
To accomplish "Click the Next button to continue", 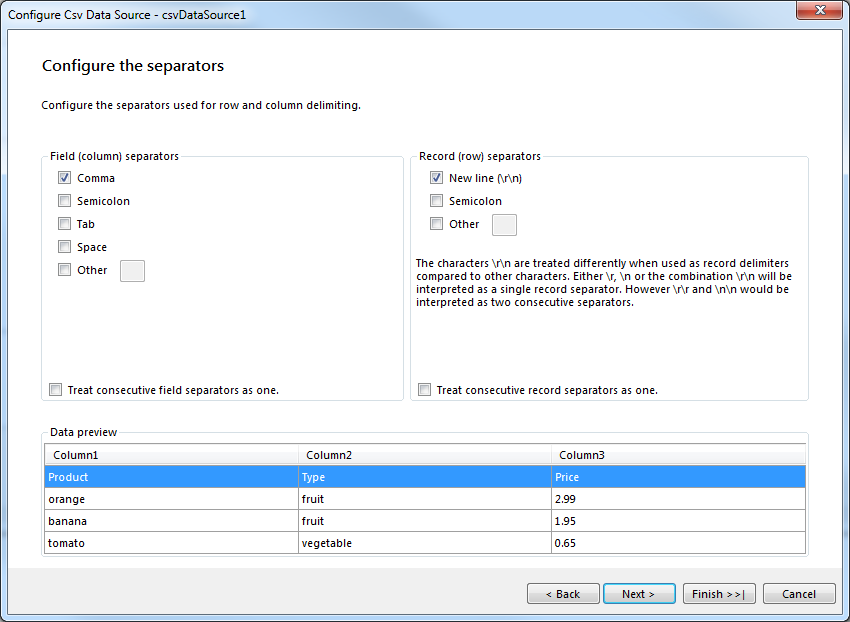I will coord(639,593).
